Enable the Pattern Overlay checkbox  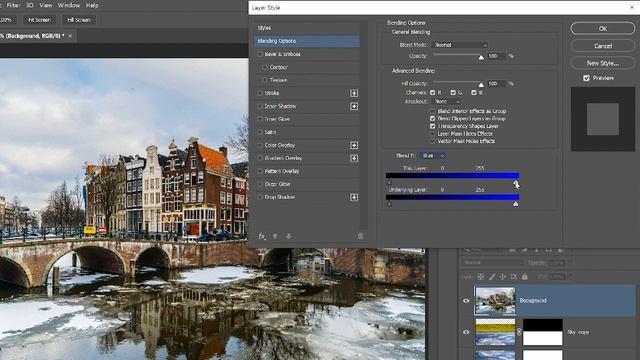[x=260, y=171]
